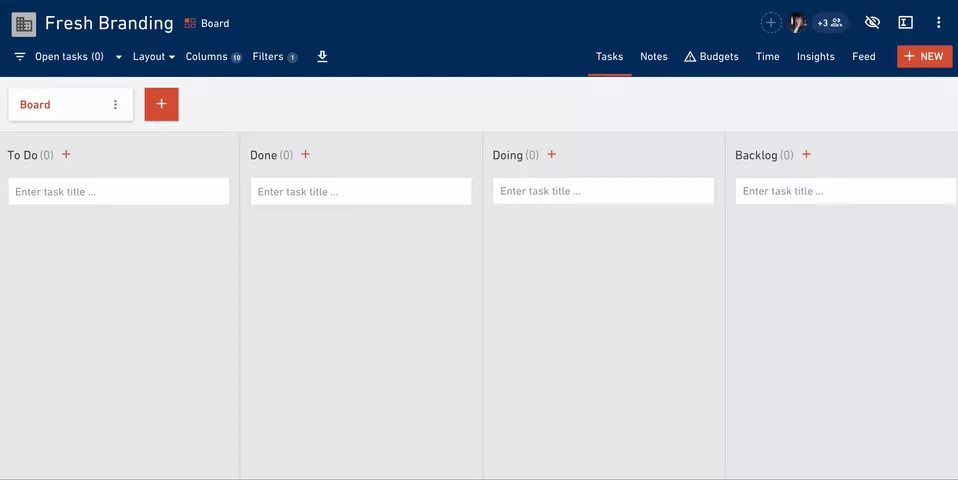Add a task via To Do plus icon
This screenshot has height=480, width=958.
coord(66,155)
